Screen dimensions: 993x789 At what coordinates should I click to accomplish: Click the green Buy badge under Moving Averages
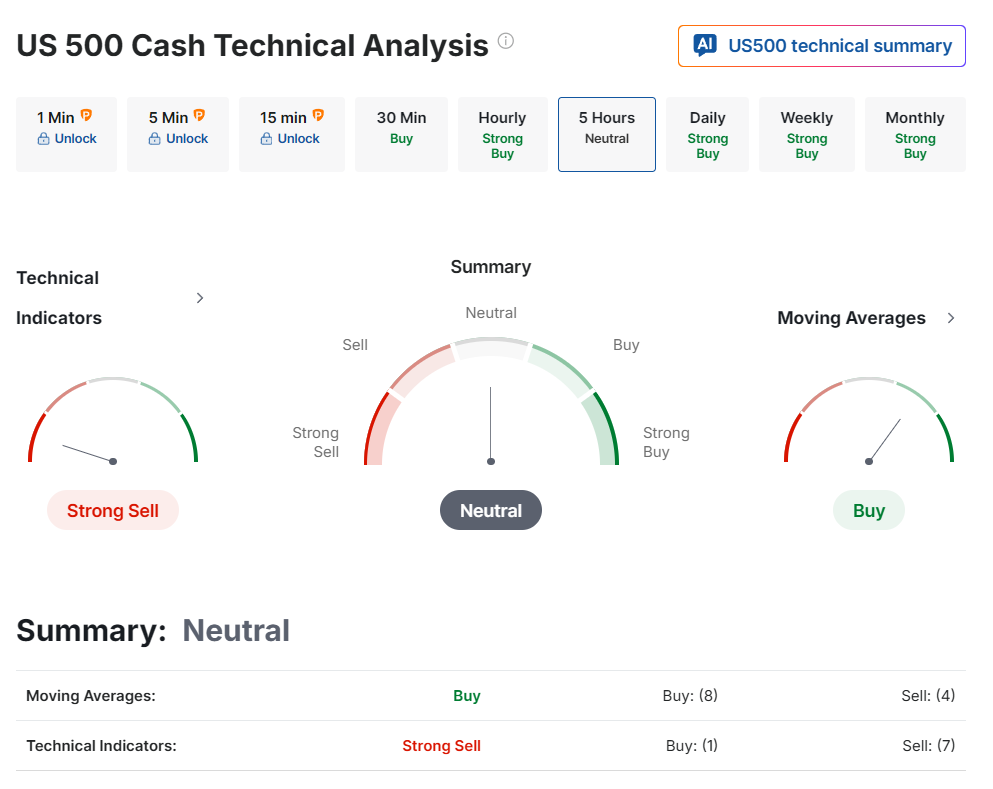point(869,510)
